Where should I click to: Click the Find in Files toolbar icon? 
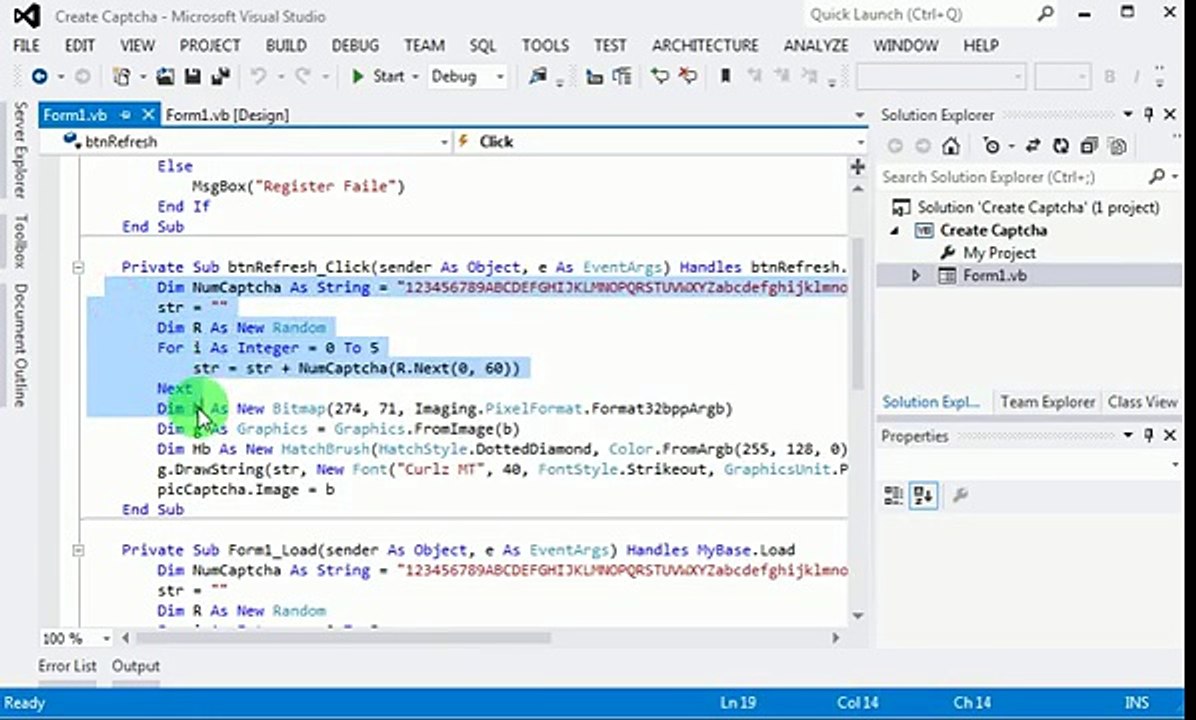pos(538,76)
